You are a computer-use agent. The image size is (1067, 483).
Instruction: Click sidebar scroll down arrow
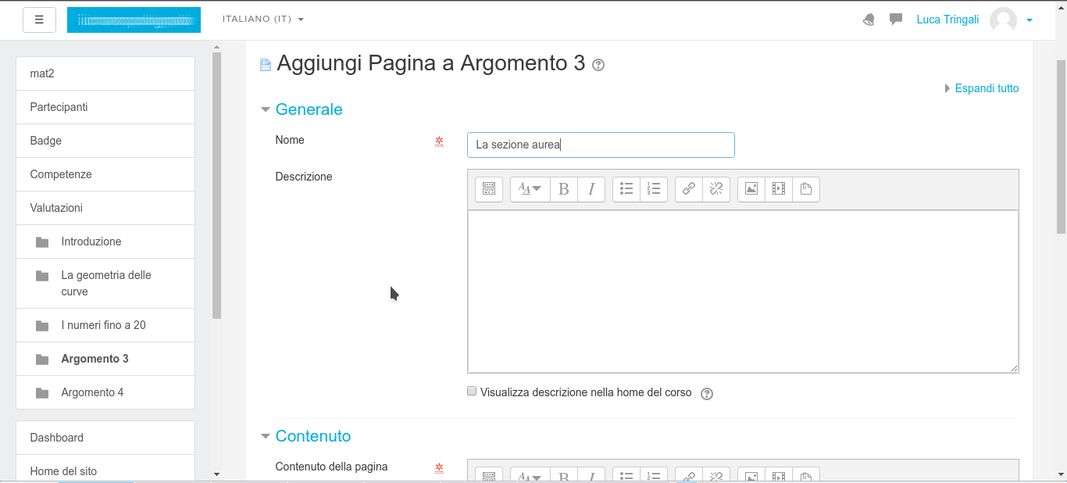click(x=216, y=474)
